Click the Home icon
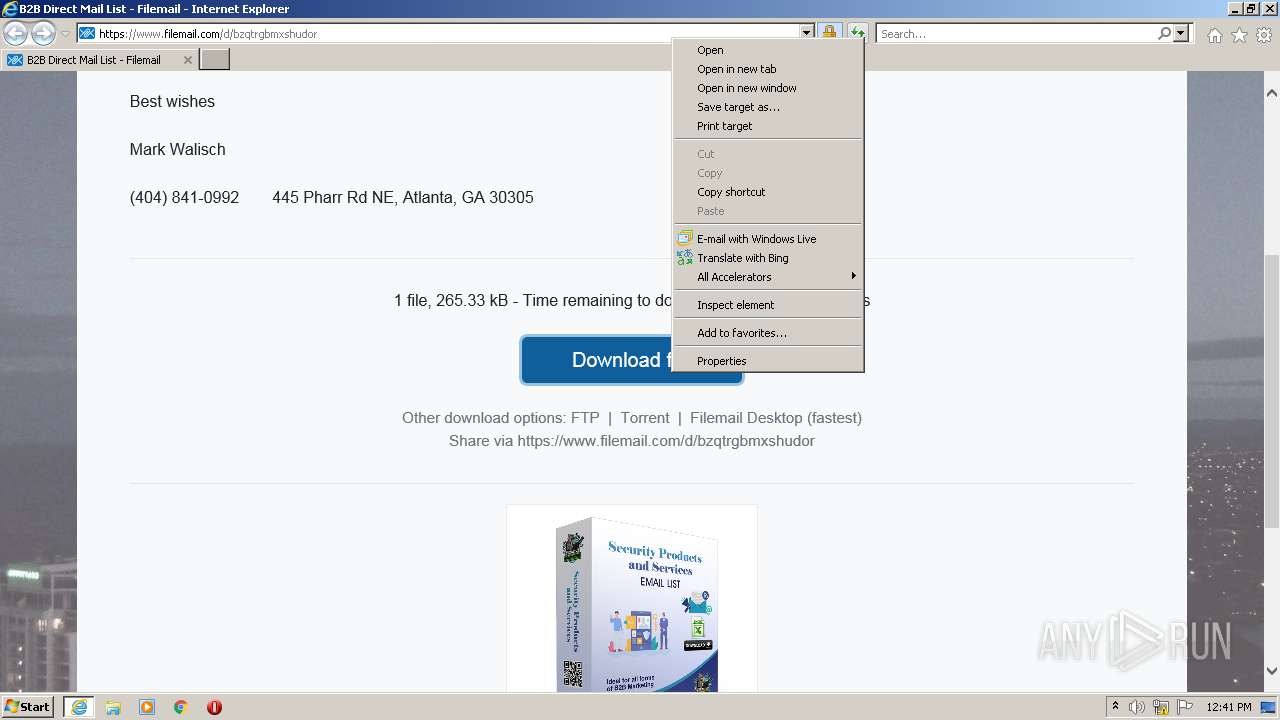The image size is (1280, 720). (1214, 35)
